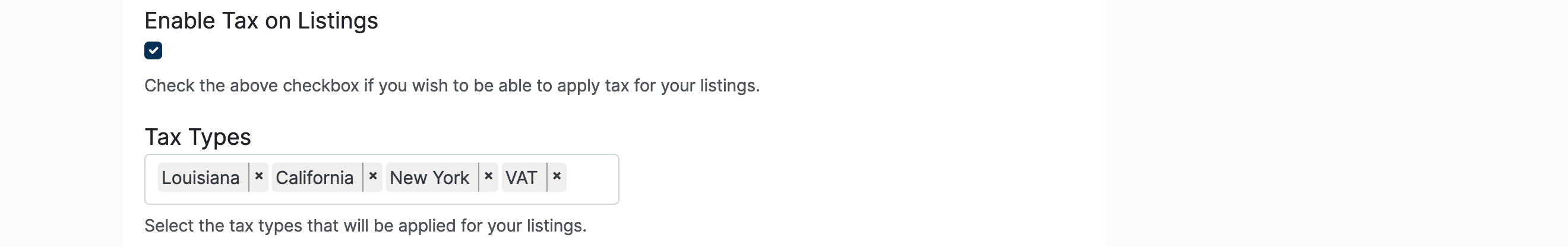Click blank space right of the checked checkbox
Image resolution: width=1568 pixels, height=247 pixels.
[426, 50]
